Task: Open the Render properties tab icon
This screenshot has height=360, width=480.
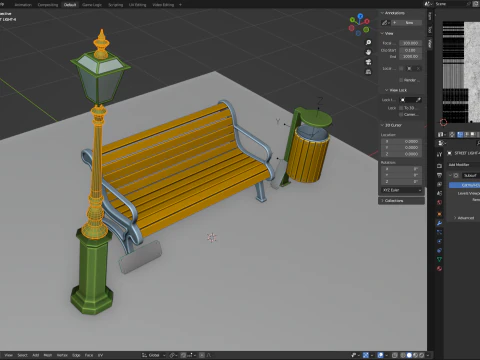Action: click(x=439, y=166)
